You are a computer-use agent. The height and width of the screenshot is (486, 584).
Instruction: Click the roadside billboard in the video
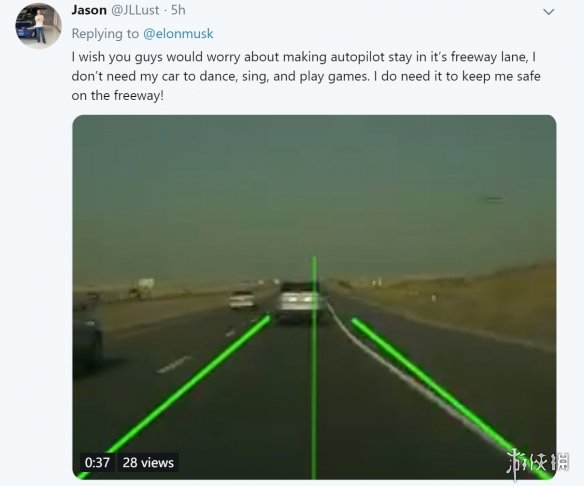click(x=146, y=283)
